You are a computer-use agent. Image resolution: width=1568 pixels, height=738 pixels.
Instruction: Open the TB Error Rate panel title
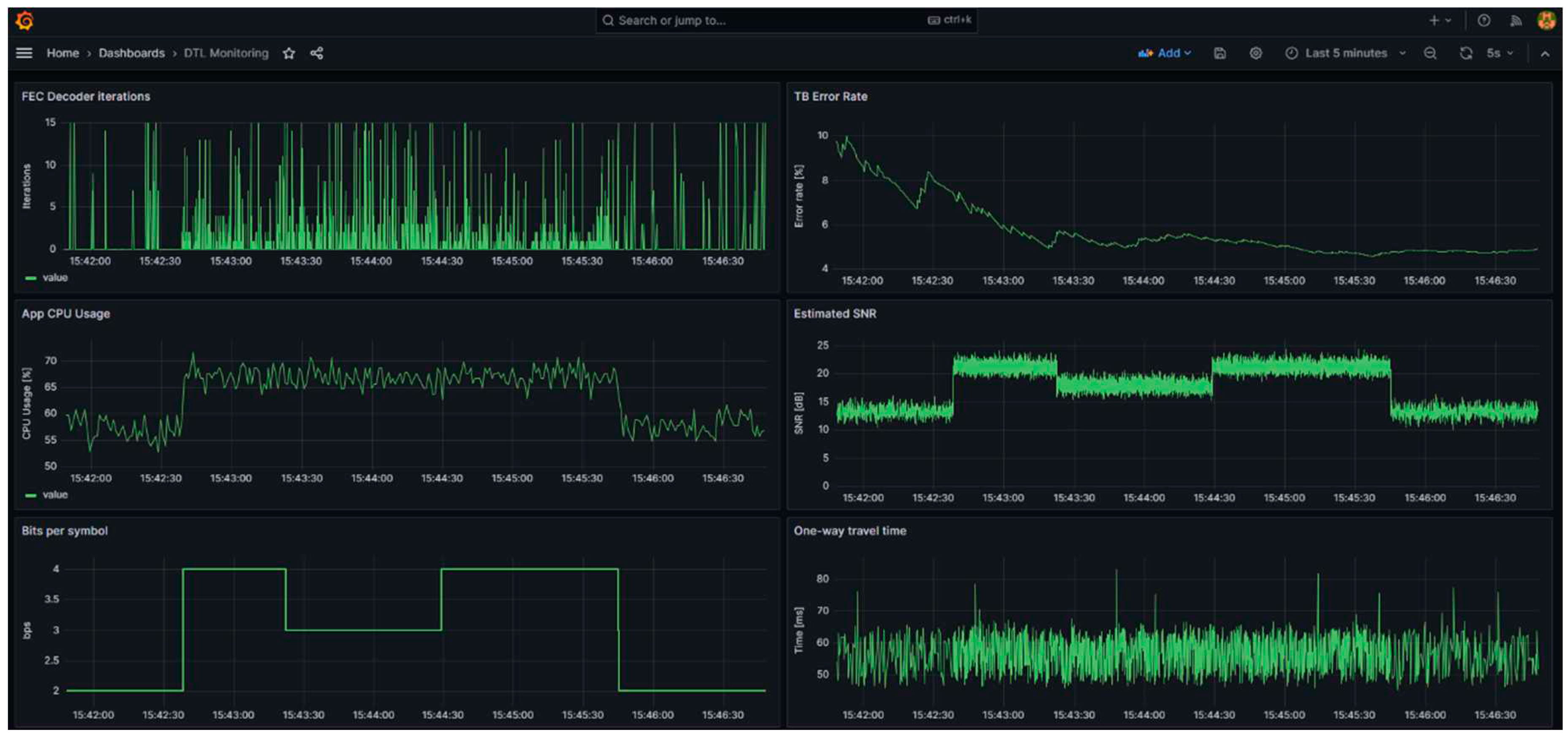click(x=830, y=96)
